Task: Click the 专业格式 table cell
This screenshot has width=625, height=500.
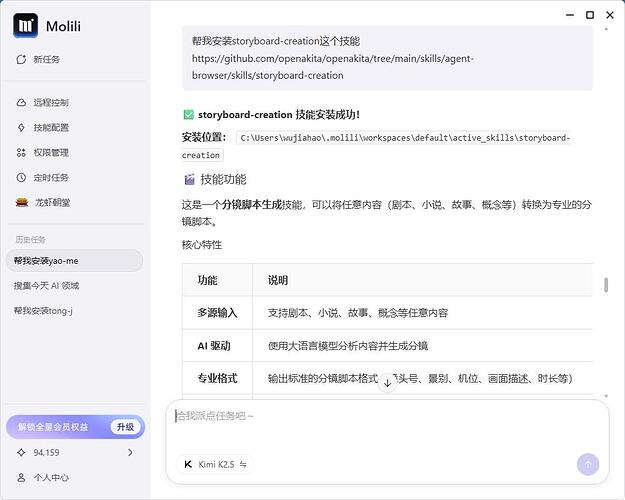Action: click(217, 378)
